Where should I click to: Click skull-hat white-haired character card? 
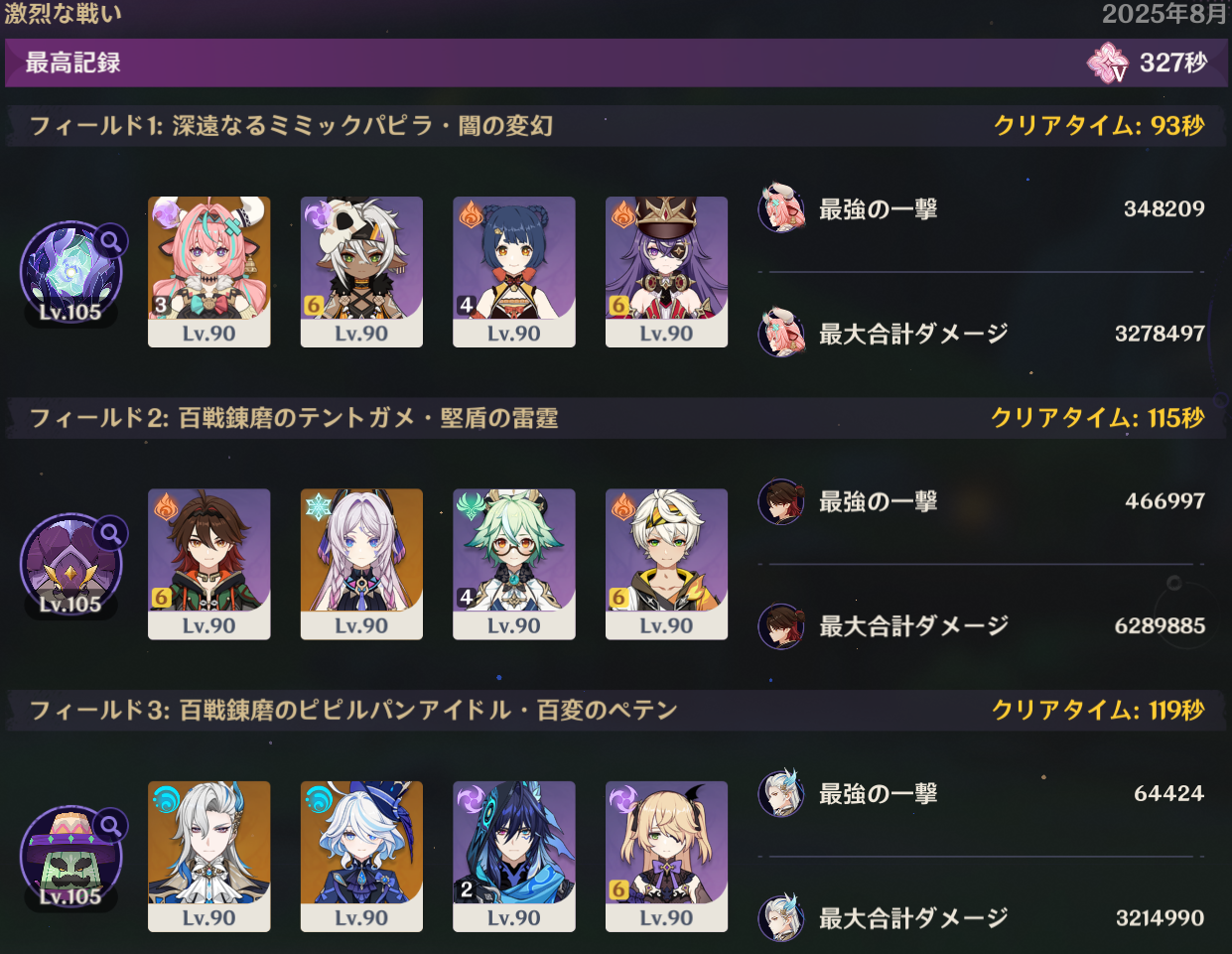coord(361,271)
